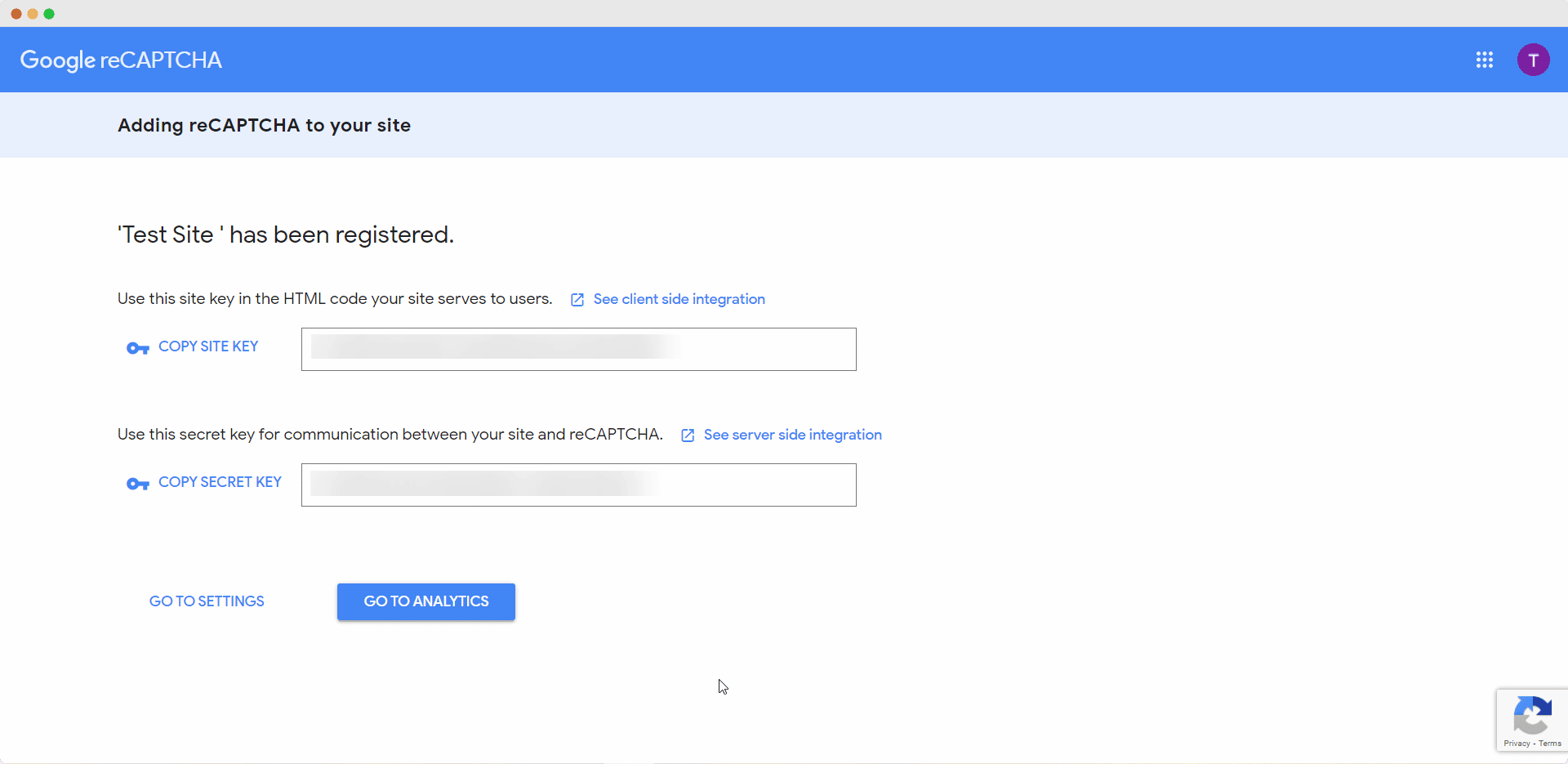Image resolution: width=1568 pixels, height=764 pixels.
Task: Click the purple T account avatar
Action: coord(1533,60)
